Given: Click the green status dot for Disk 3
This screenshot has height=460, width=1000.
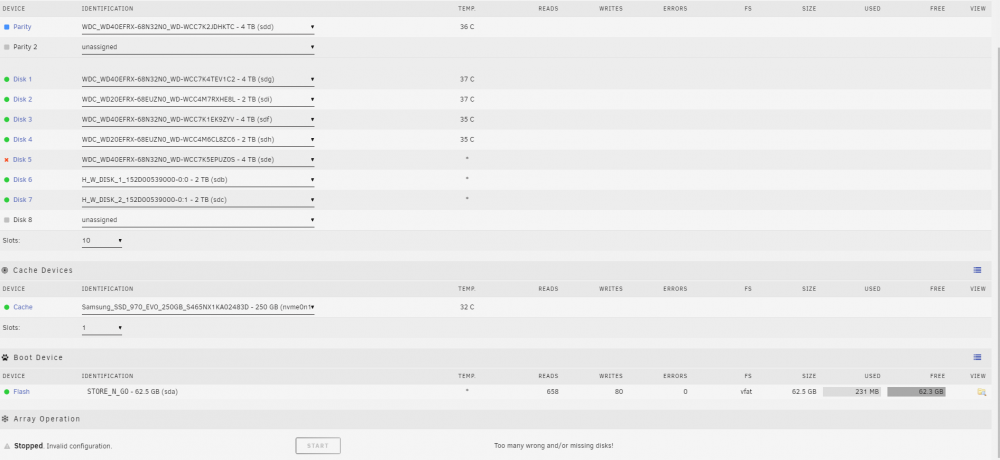Looking at the screenshot, I should click(6, 120).
